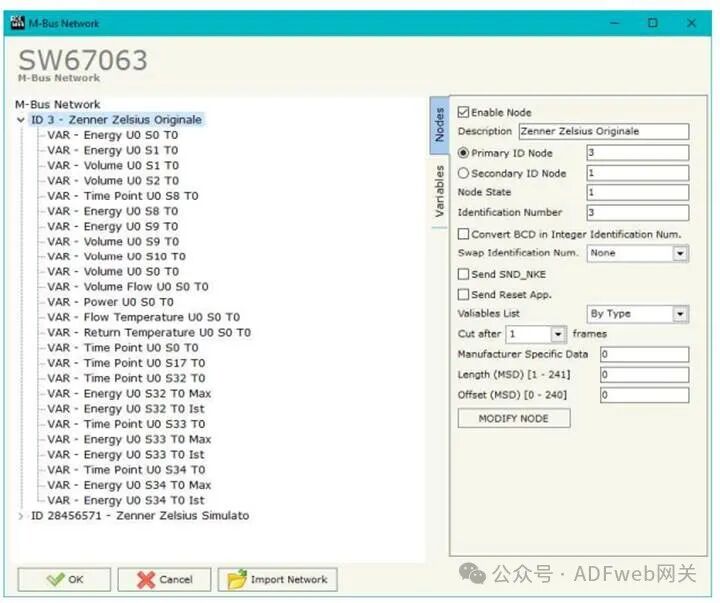Expand the ID 28456571 Zenner Zelsius Simulato node
Image resolution: width=720 pixels, height=603 pixels.
coord(22,516)
